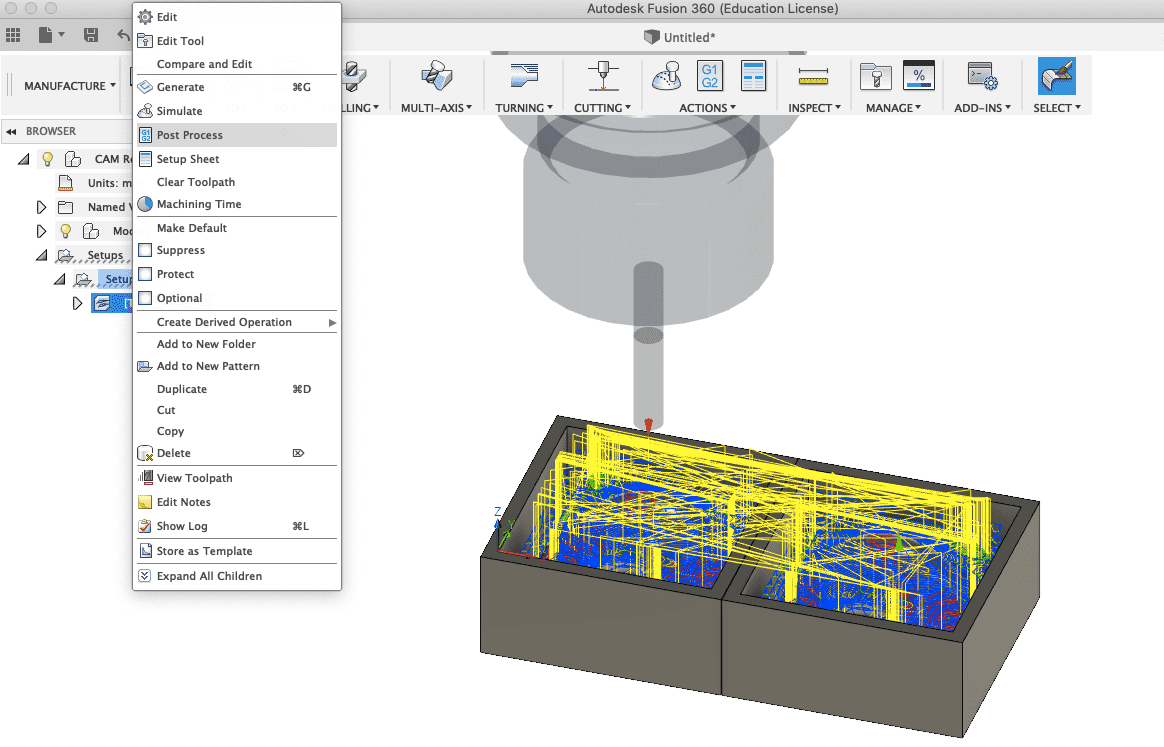The height and width of the screenshot is (747, 1164).
Task: Expand the selected operation tree node
Action: [77, 303]
